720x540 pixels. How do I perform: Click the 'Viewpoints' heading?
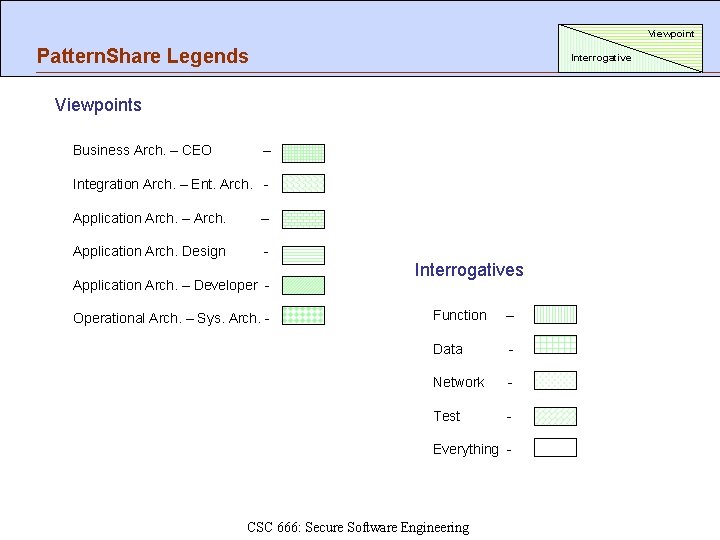pyautogui.click(x=98, y=105)
